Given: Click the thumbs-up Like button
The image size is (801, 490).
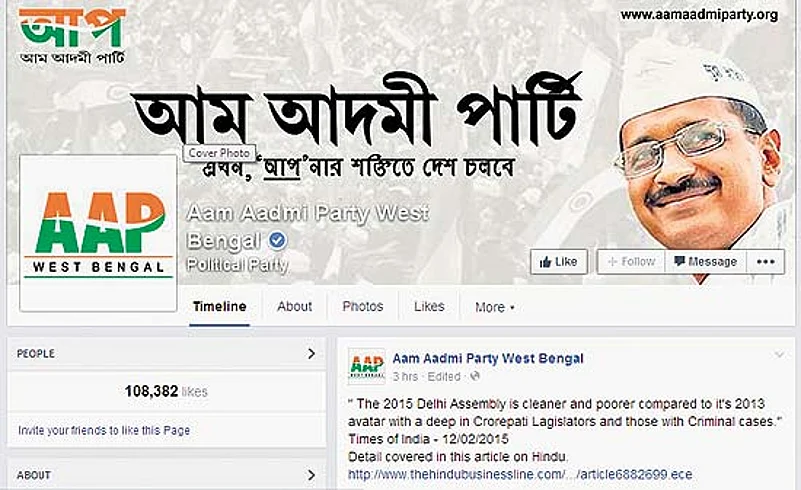Looking at the screenshot, I should 558,262.
